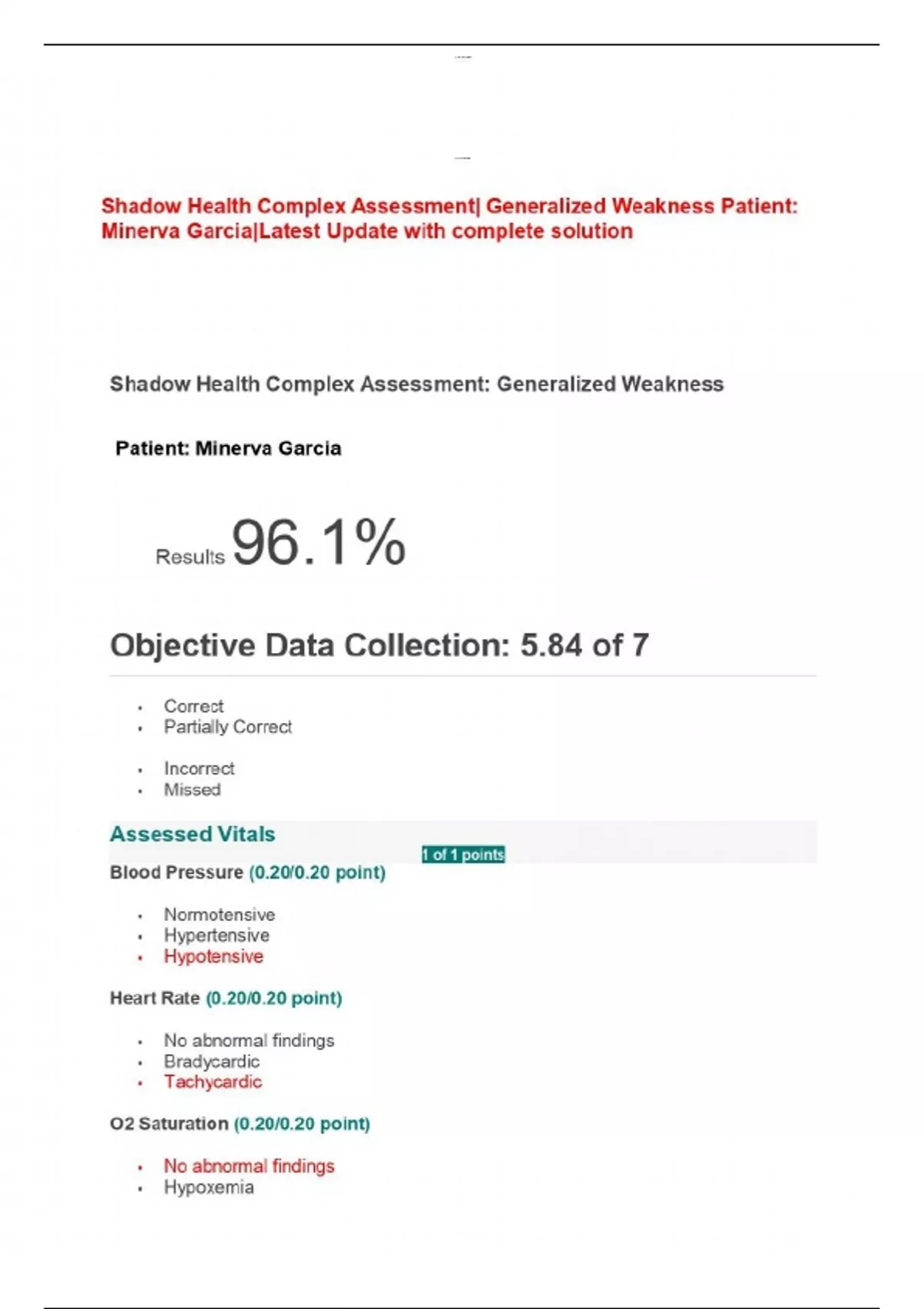Image resolution: width=924 pixels, height=1309 pixels.
Task: Click the Correct legend item
Action: point(193,706)
